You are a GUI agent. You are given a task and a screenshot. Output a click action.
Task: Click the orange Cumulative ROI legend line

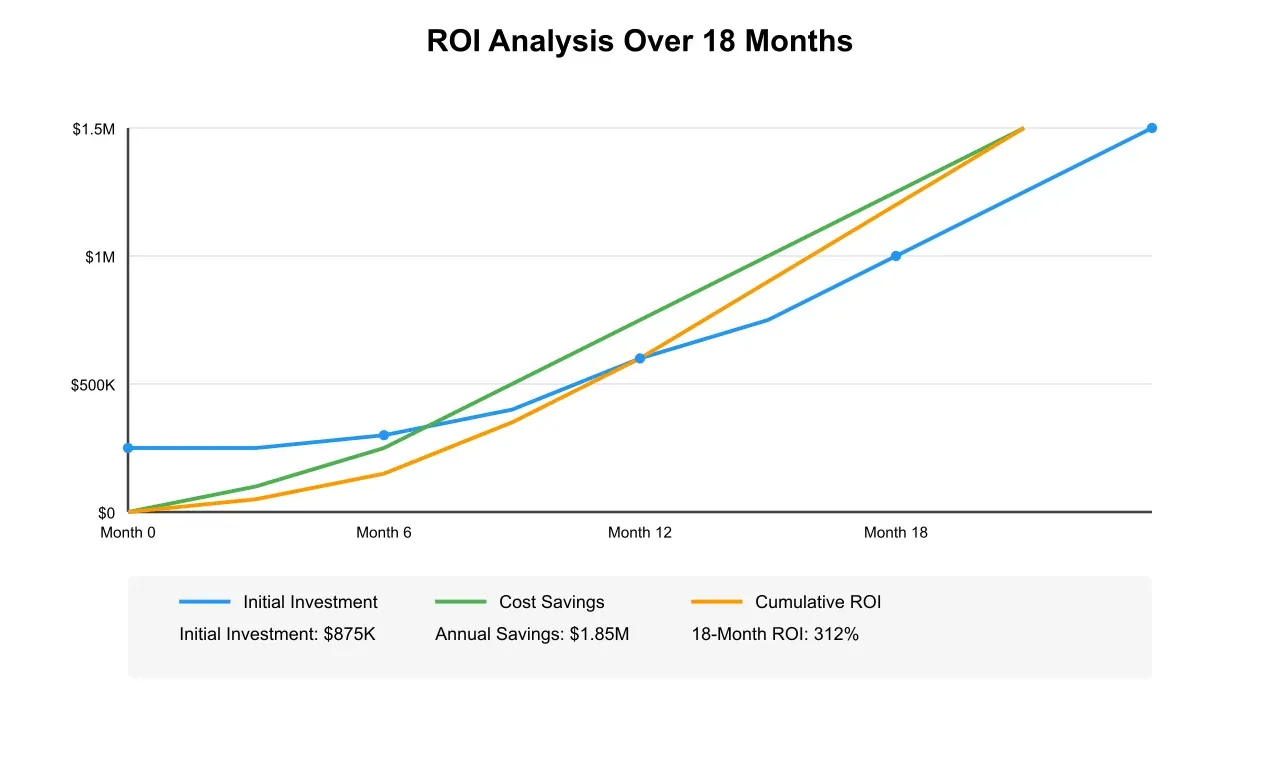(719, 601)
